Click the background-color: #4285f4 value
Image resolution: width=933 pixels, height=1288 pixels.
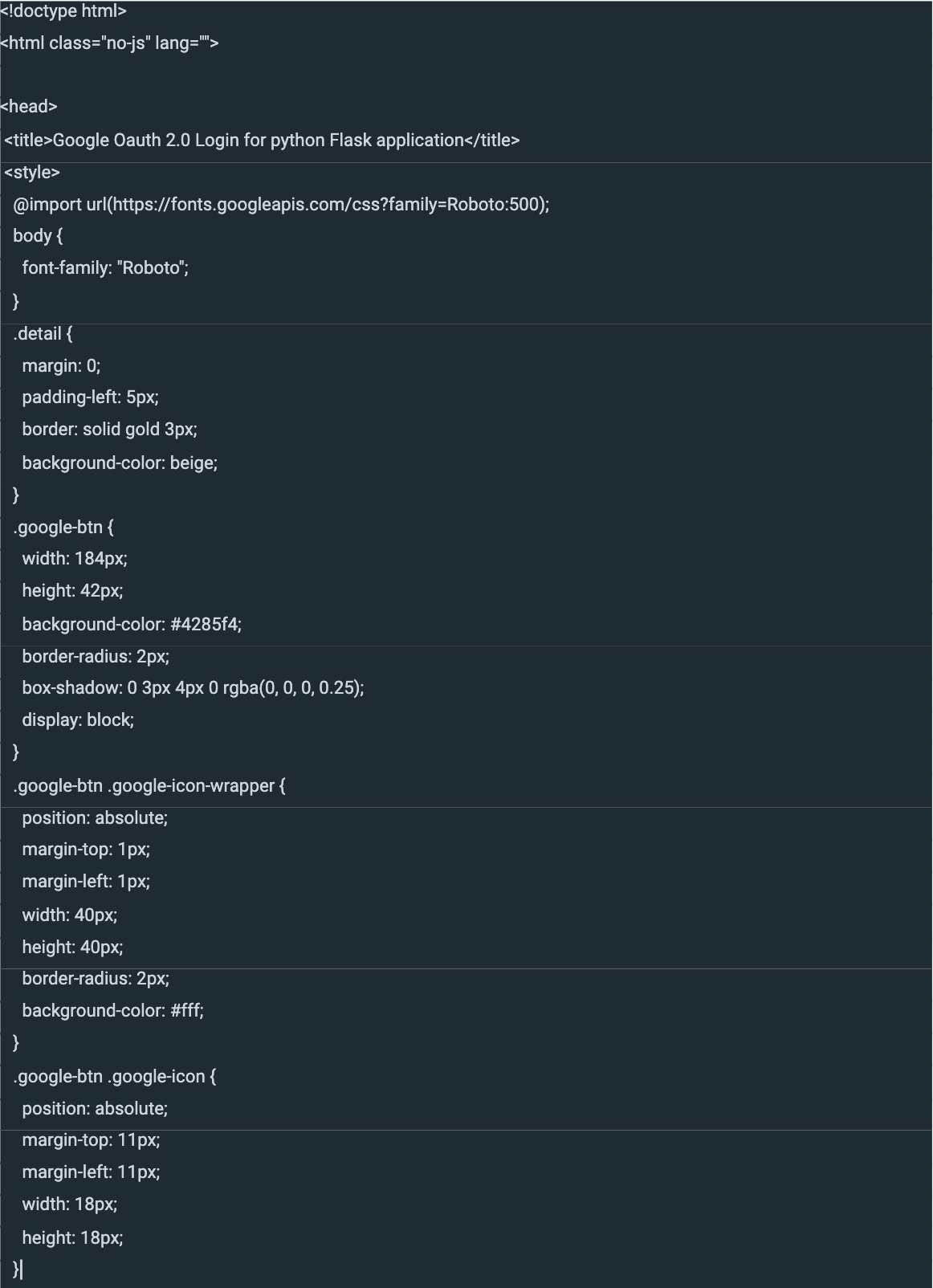[206, 625]
